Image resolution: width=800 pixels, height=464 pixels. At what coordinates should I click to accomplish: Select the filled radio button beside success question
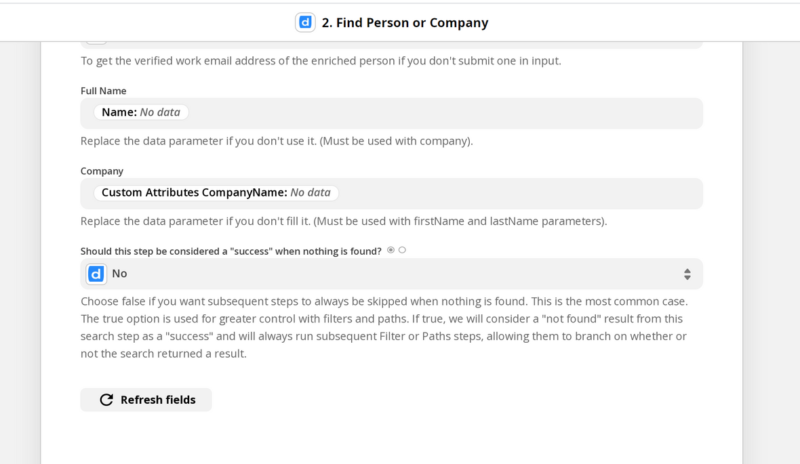point(391,250)
